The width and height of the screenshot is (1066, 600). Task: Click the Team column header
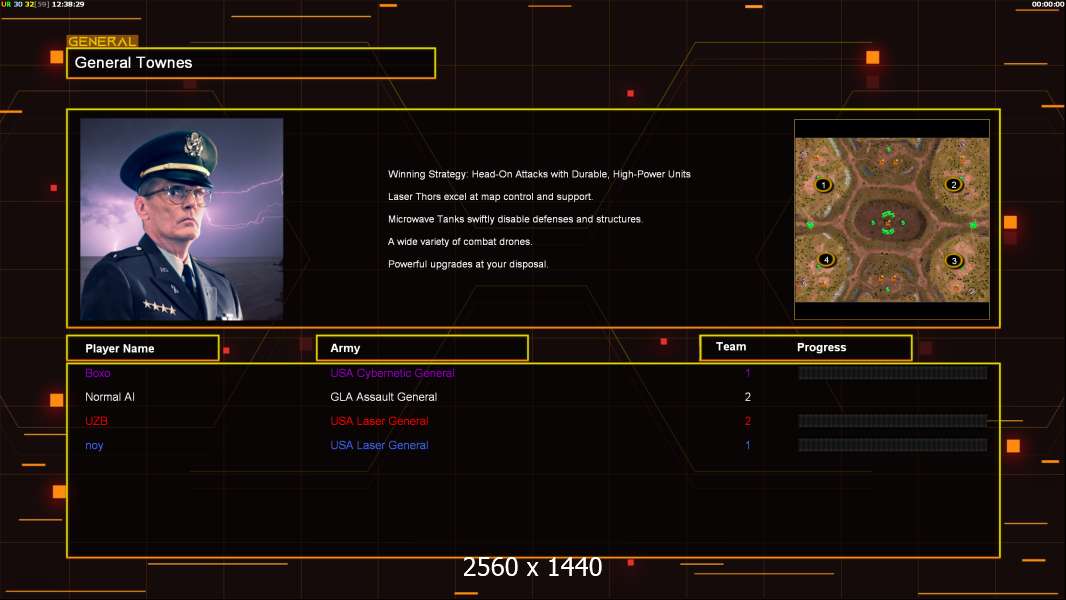click(731, 347)
